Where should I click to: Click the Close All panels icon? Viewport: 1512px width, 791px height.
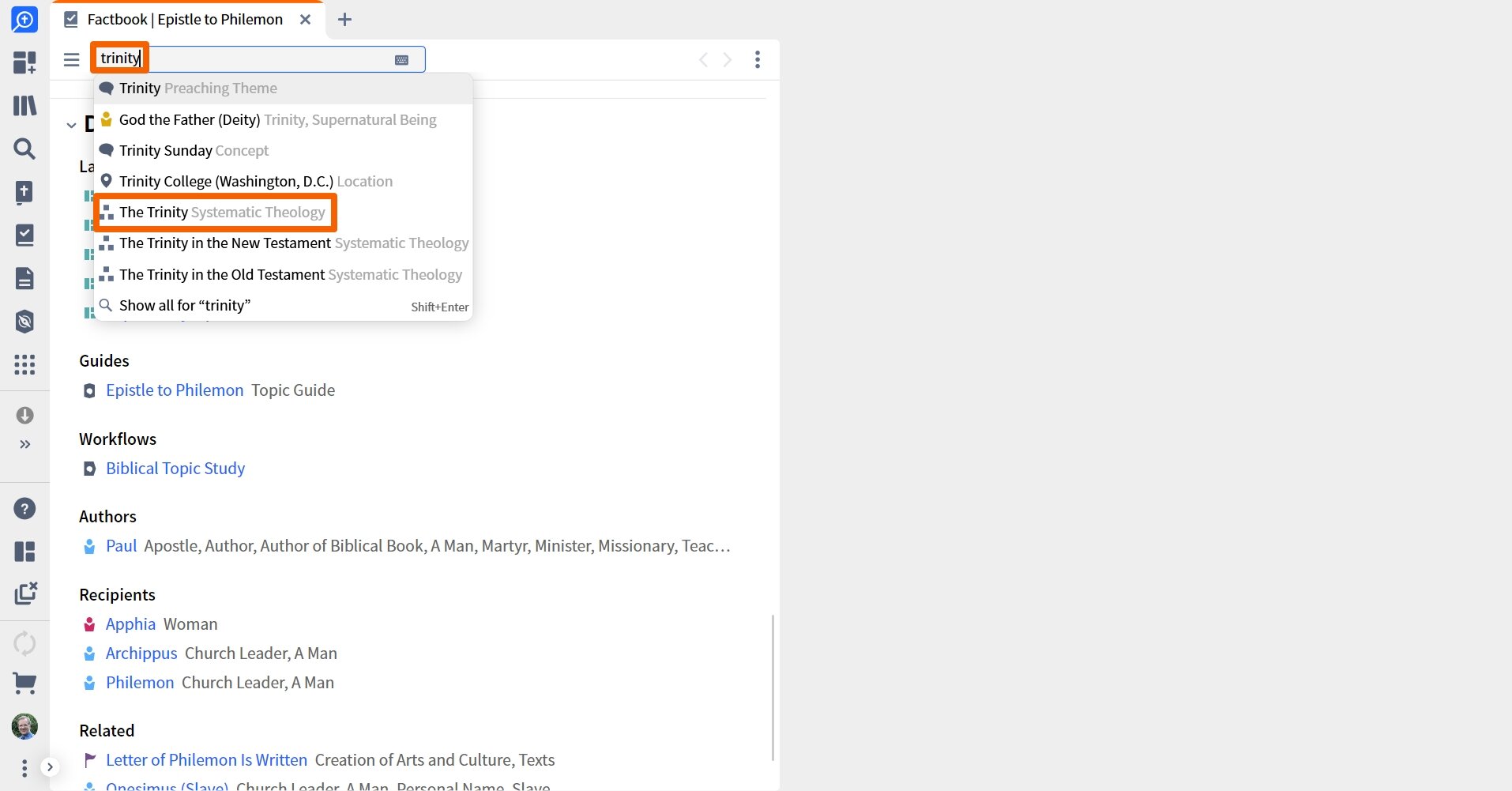24,593
